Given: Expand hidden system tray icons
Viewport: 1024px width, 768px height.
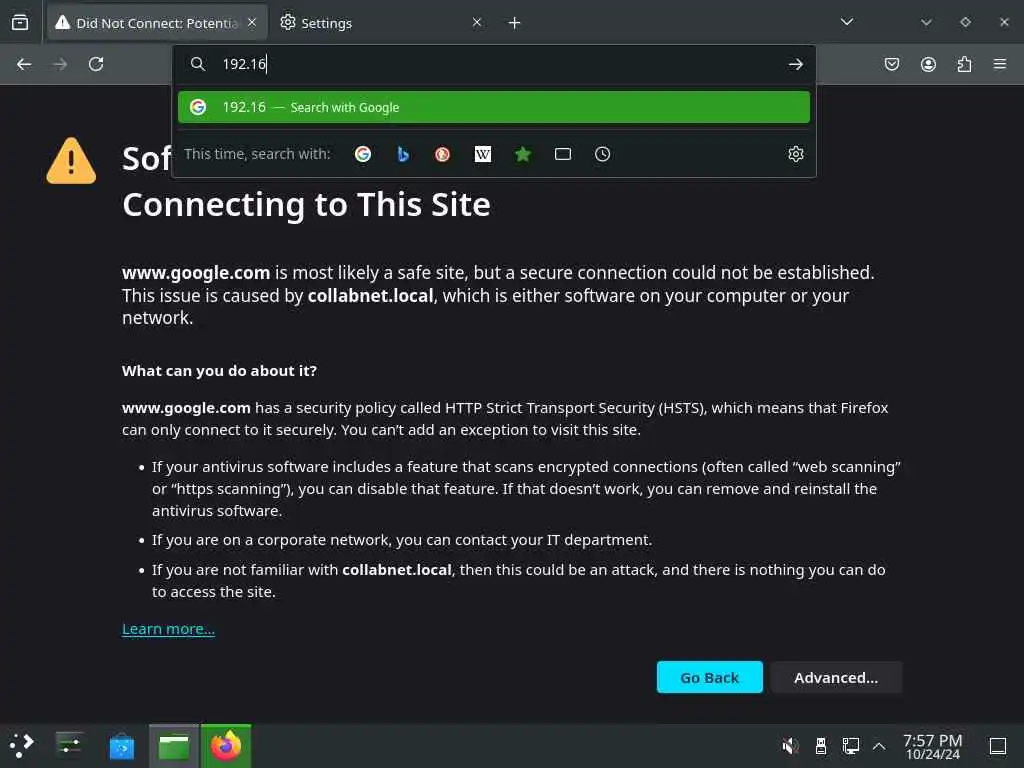Looking at the screenshot, I should click(x=879, y=745).
